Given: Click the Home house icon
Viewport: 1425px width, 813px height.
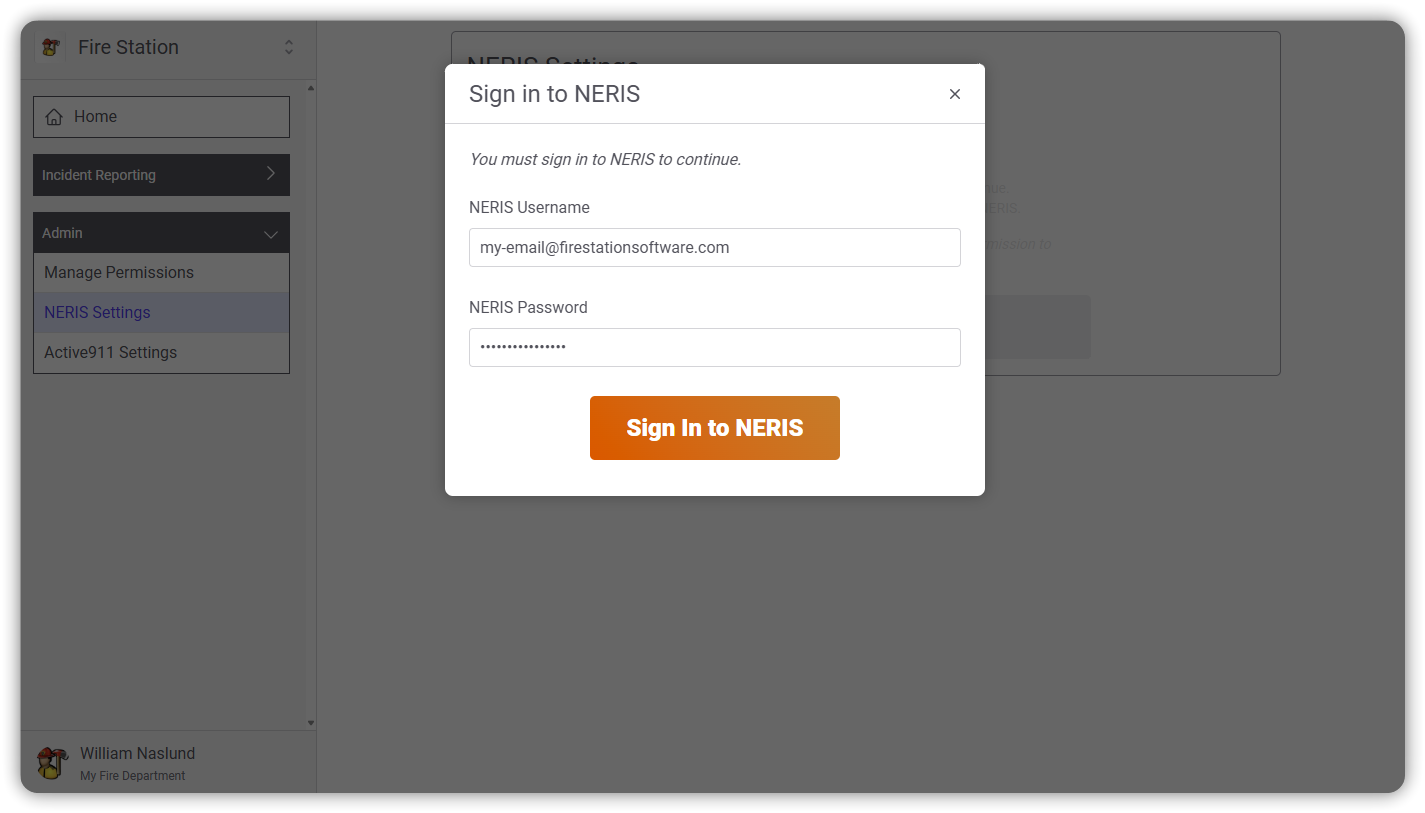Looking at the screenshot, I should pos(54,117).
